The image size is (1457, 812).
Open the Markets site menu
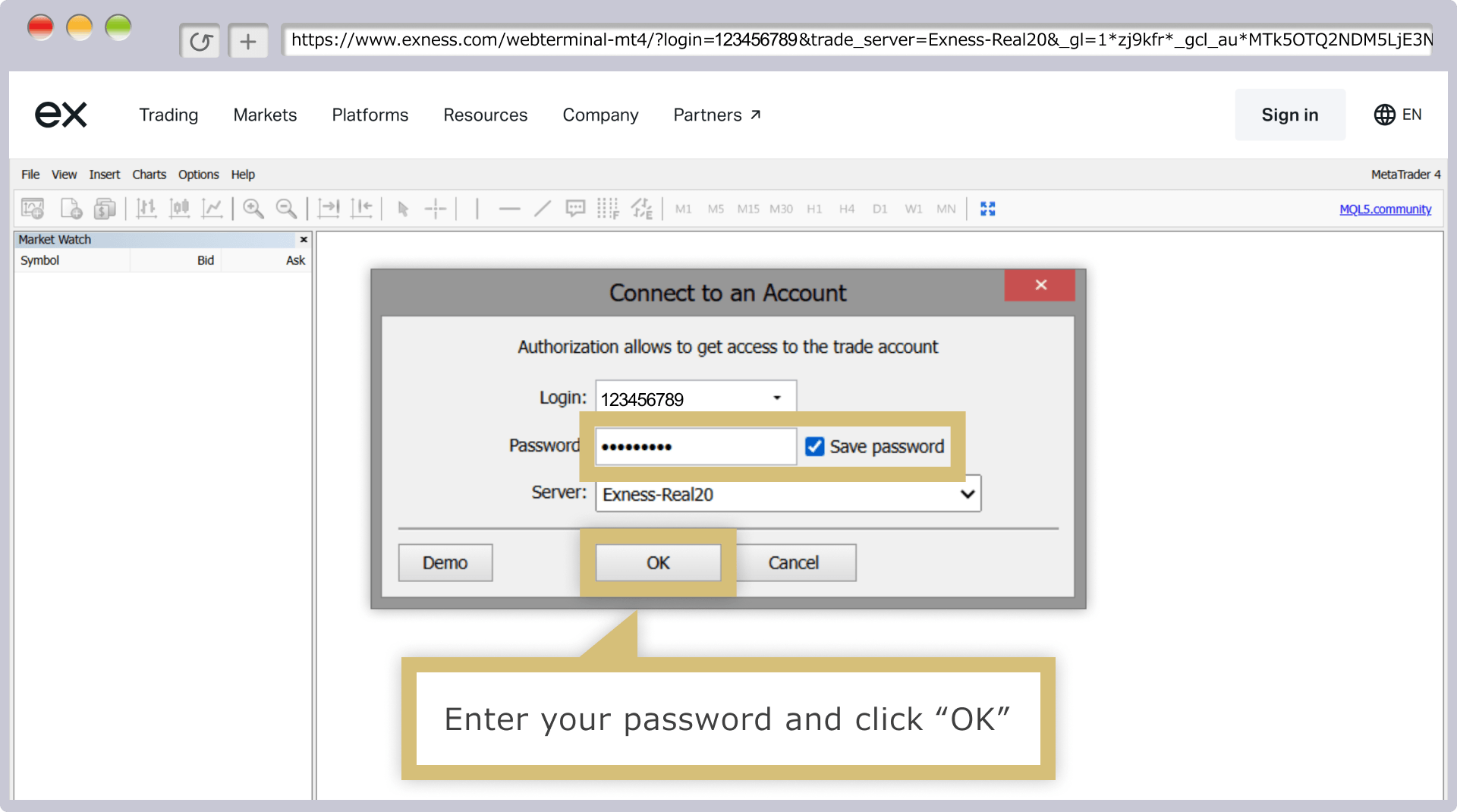point(265,115)
